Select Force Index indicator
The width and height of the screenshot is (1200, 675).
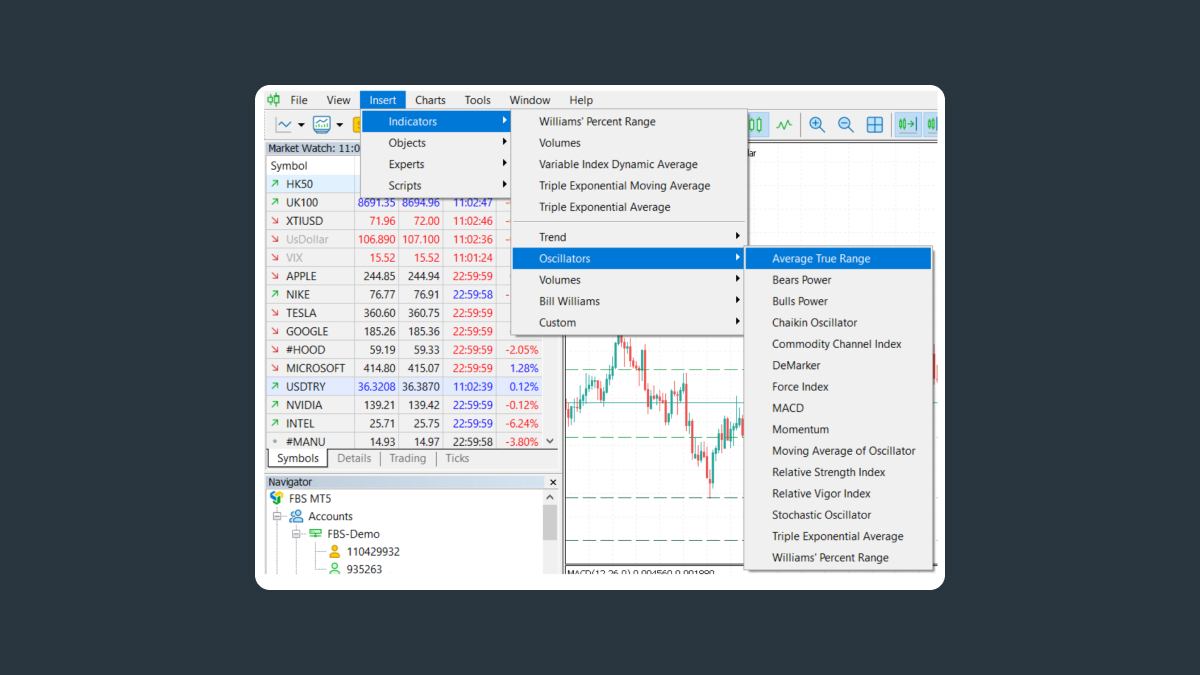[x=838, y=387]
